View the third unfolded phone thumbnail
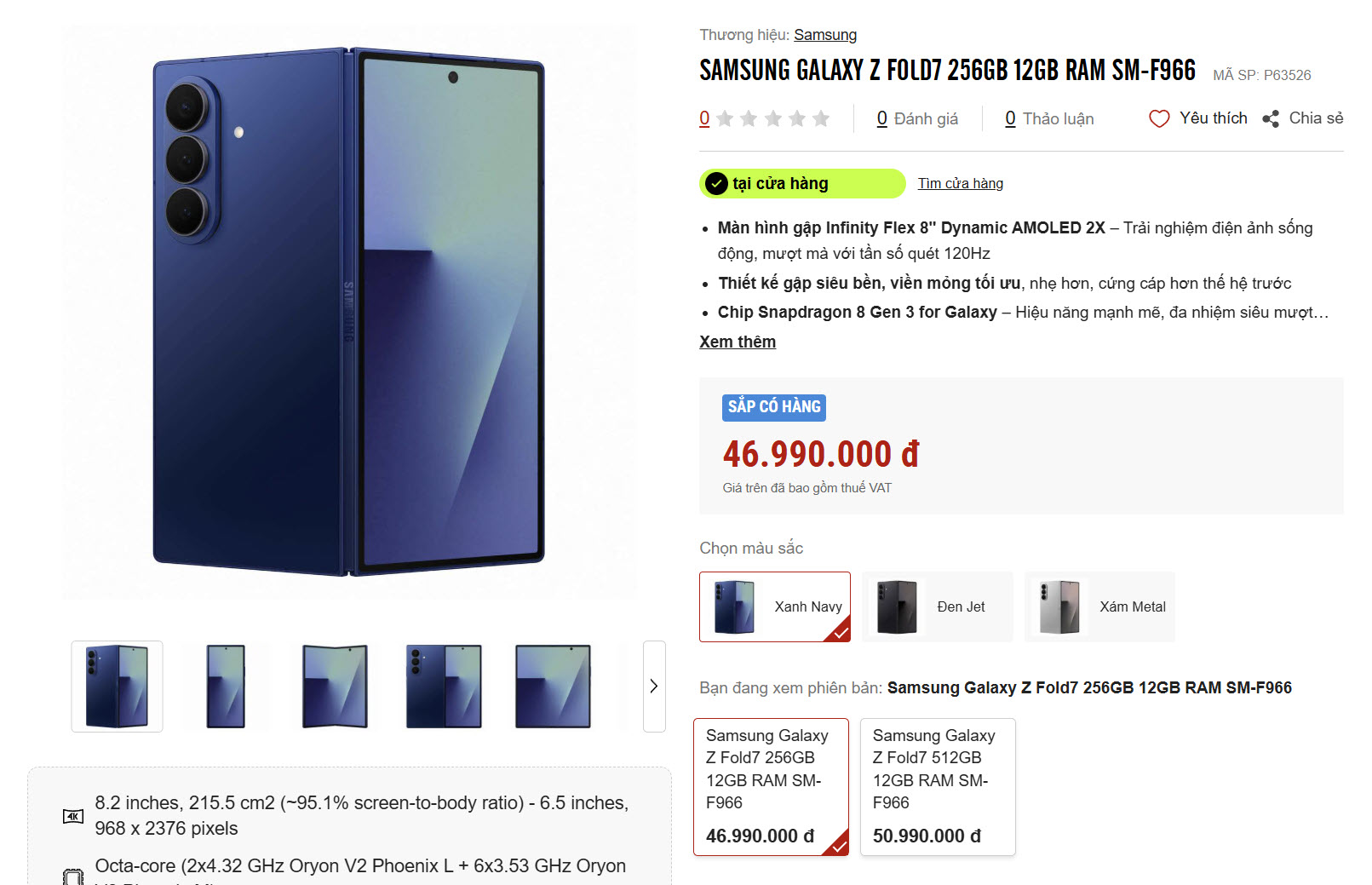The image size is (1372, 885). coord(335,687)
